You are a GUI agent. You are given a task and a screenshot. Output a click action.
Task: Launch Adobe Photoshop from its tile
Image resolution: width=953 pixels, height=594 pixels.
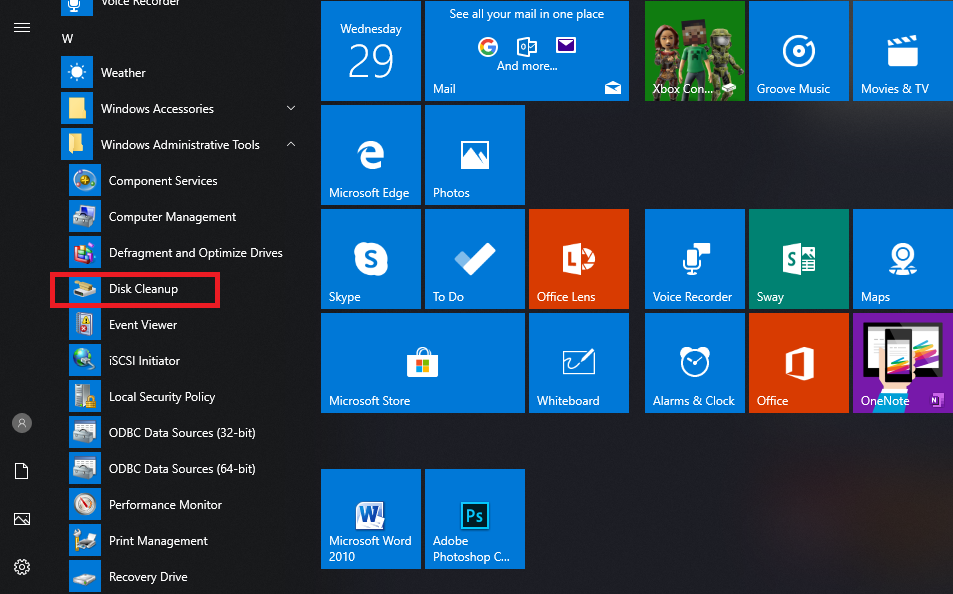474,518
